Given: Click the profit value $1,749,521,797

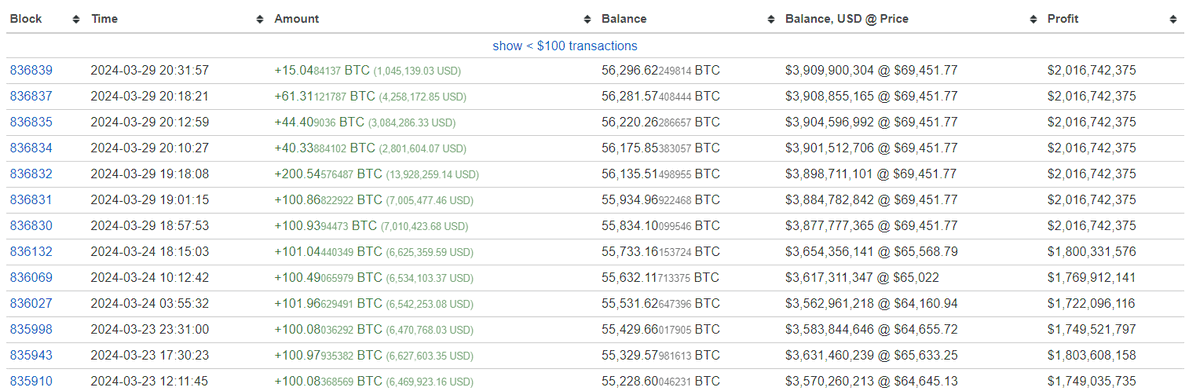Looking at the screenshot, I should (1092, 329).
